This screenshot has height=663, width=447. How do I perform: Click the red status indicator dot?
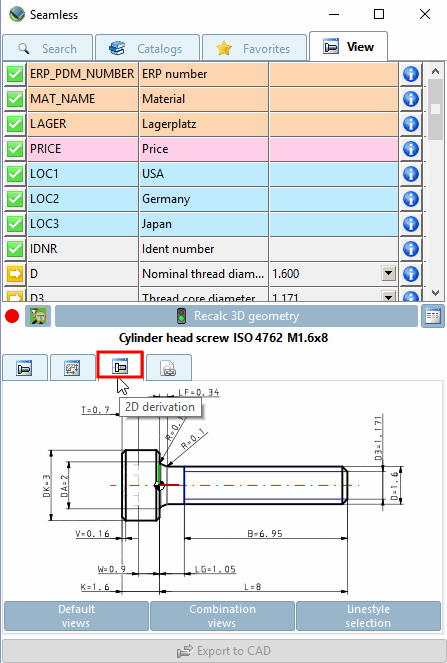pos(12,316)
